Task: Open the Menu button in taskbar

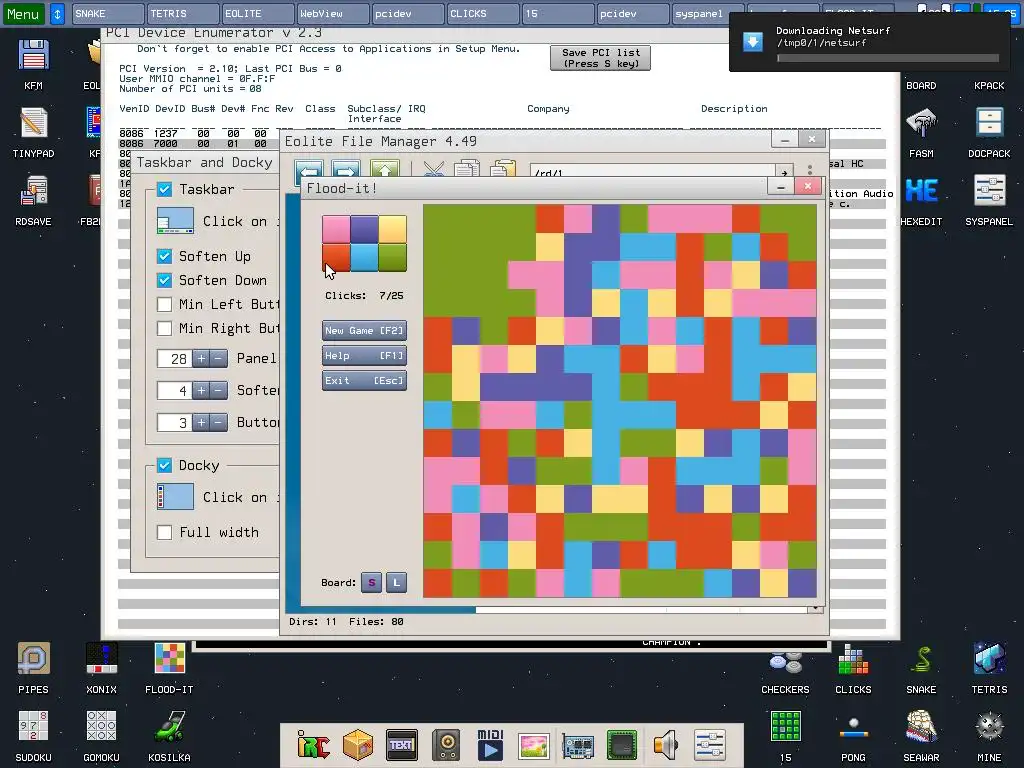Action: [x=24, y=14]
